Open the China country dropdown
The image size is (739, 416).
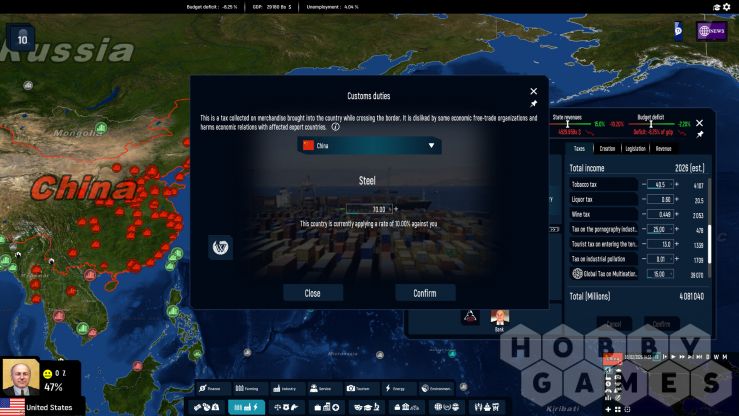[369, 146]
